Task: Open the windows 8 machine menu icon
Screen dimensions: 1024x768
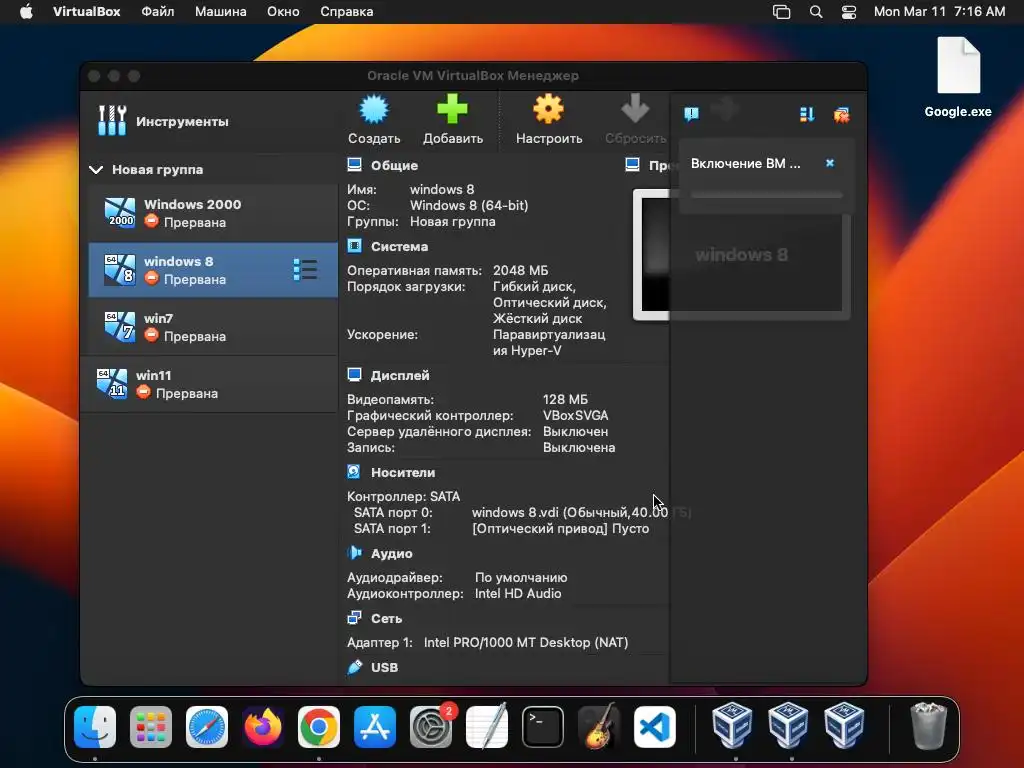Action: click(x=305, y=270)
